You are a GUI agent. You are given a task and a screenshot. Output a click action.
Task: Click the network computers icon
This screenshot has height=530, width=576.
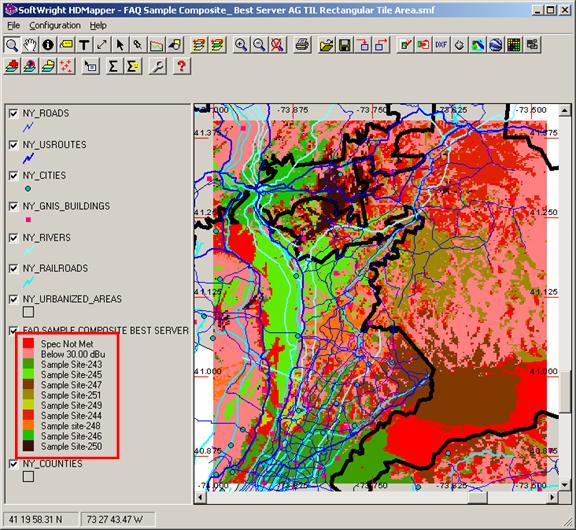[x=532, y=45]
